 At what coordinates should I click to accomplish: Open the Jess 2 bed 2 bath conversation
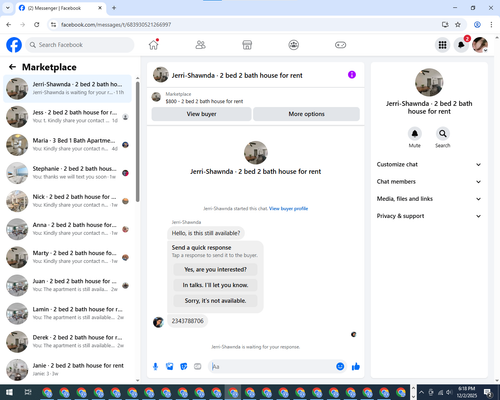[x=68, y=117]
